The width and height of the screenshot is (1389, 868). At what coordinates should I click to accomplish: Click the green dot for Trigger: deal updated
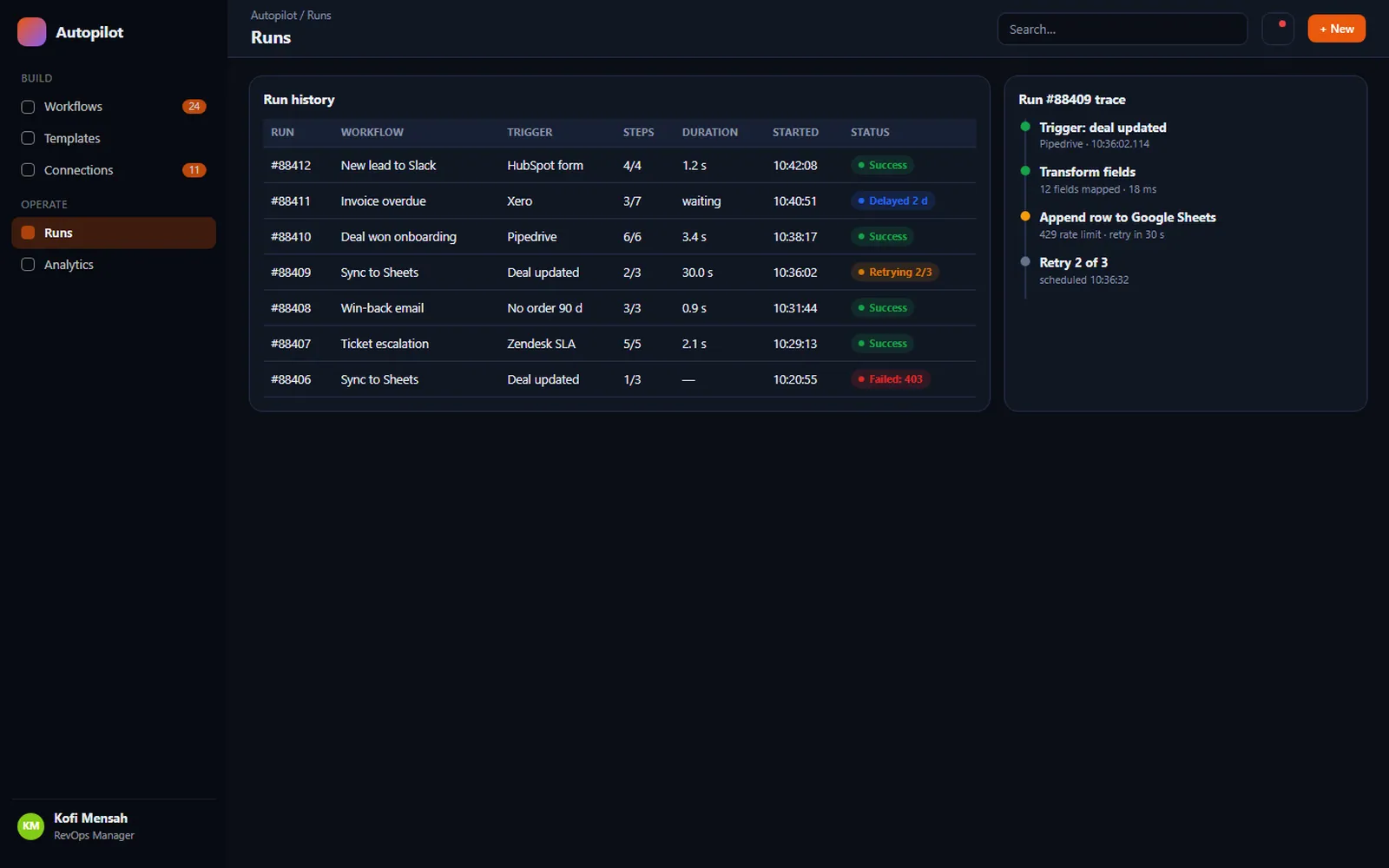point(1025,127)
